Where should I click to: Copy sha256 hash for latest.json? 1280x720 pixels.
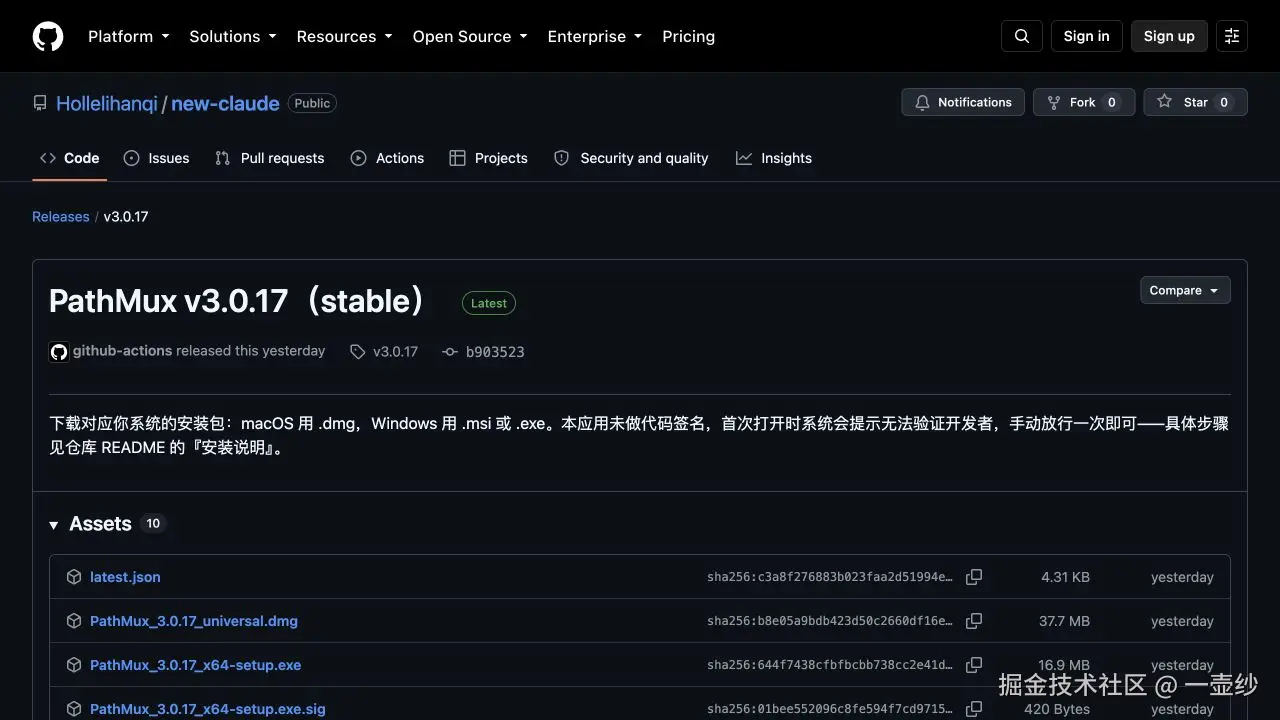[x=974, y=577]
